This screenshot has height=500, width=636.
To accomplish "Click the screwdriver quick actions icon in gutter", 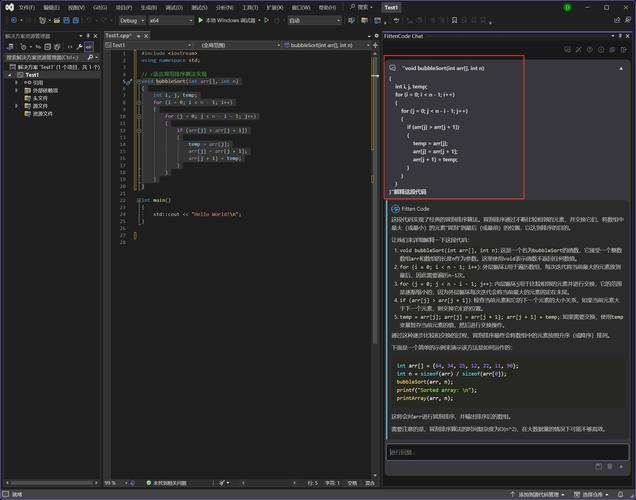I will click(128, 81).
